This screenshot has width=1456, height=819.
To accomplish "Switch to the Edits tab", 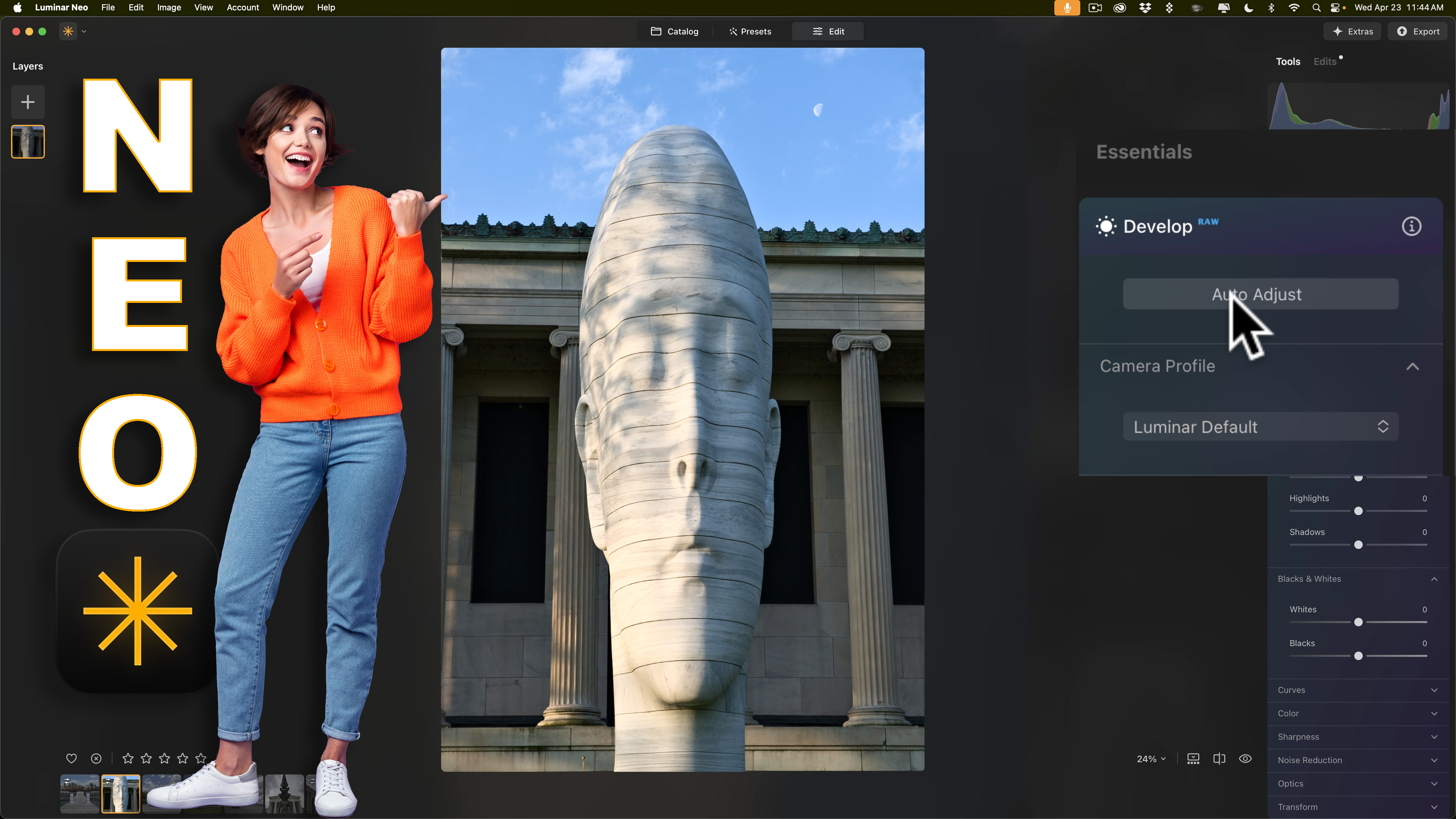I will pos(1325,61).
